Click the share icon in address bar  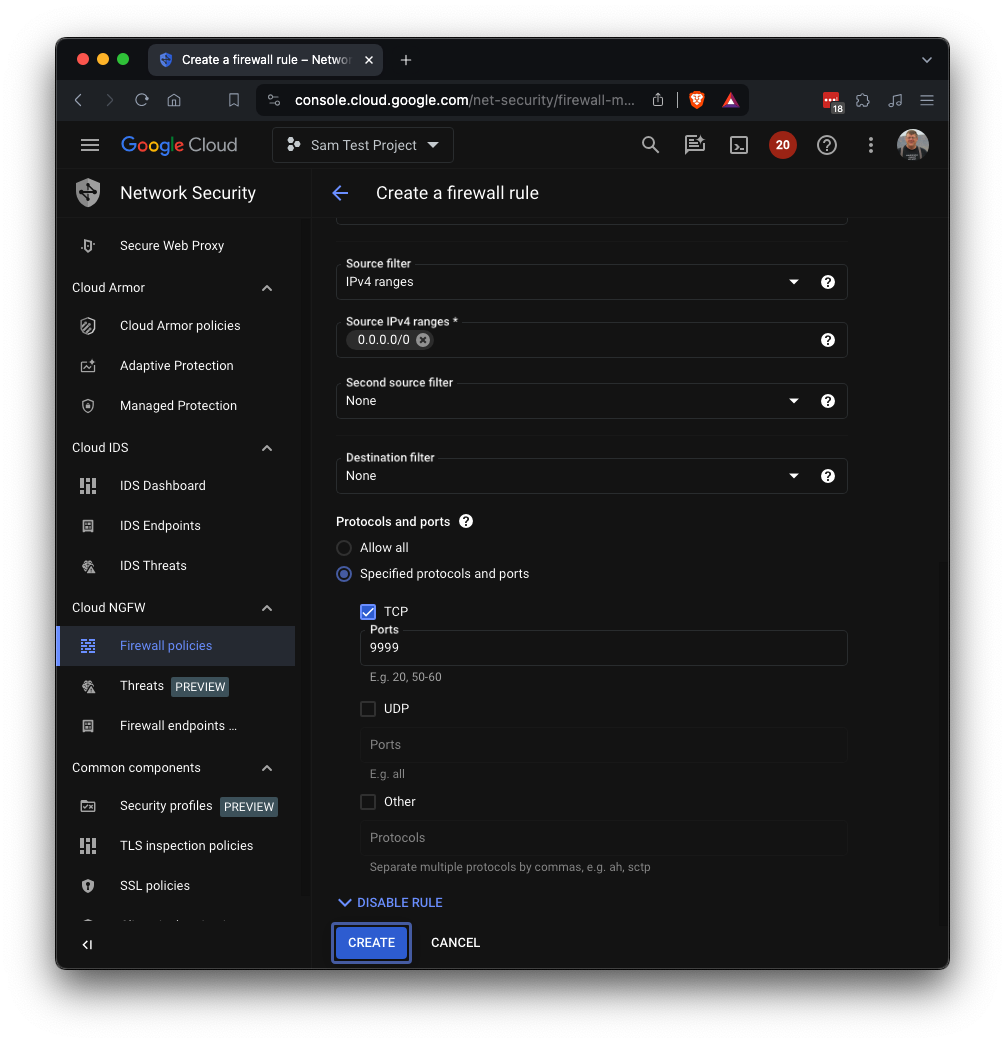click(x=658, y=100)
